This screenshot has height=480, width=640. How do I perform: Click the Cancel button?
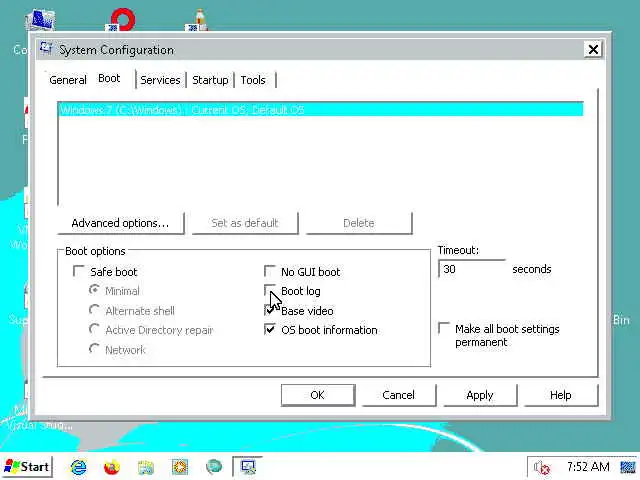(x=398, y=395)
